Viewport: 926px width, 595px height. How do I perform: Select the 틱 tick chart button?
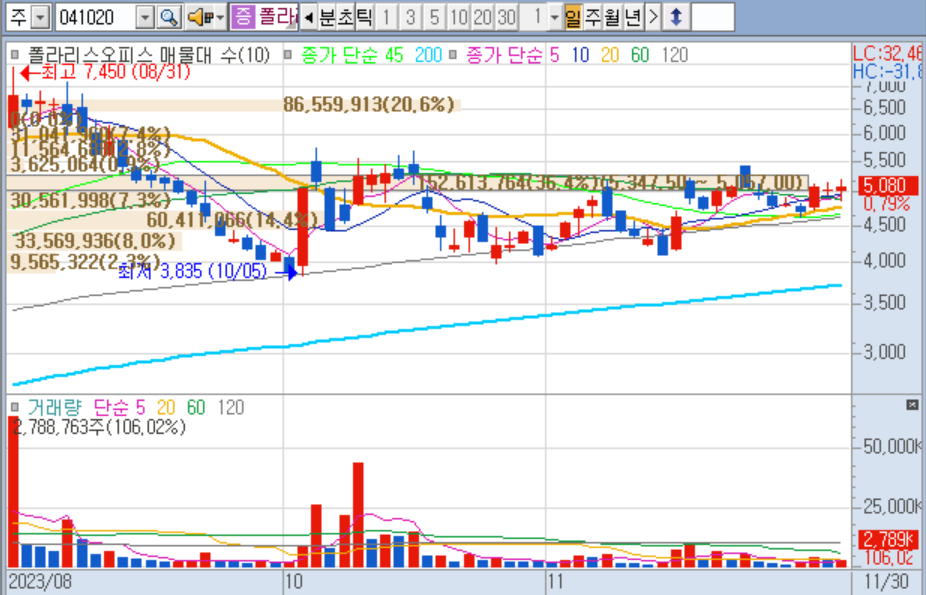[x=364, y=17]
